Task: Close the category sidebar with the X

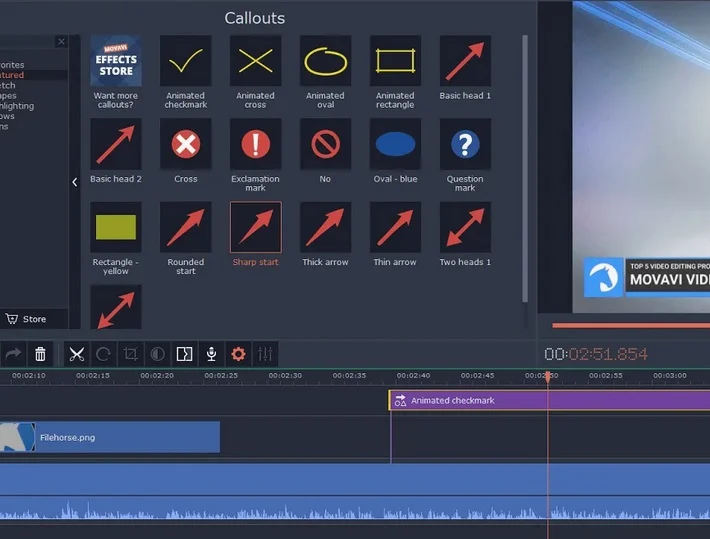Action: click(x=62, y=42)
